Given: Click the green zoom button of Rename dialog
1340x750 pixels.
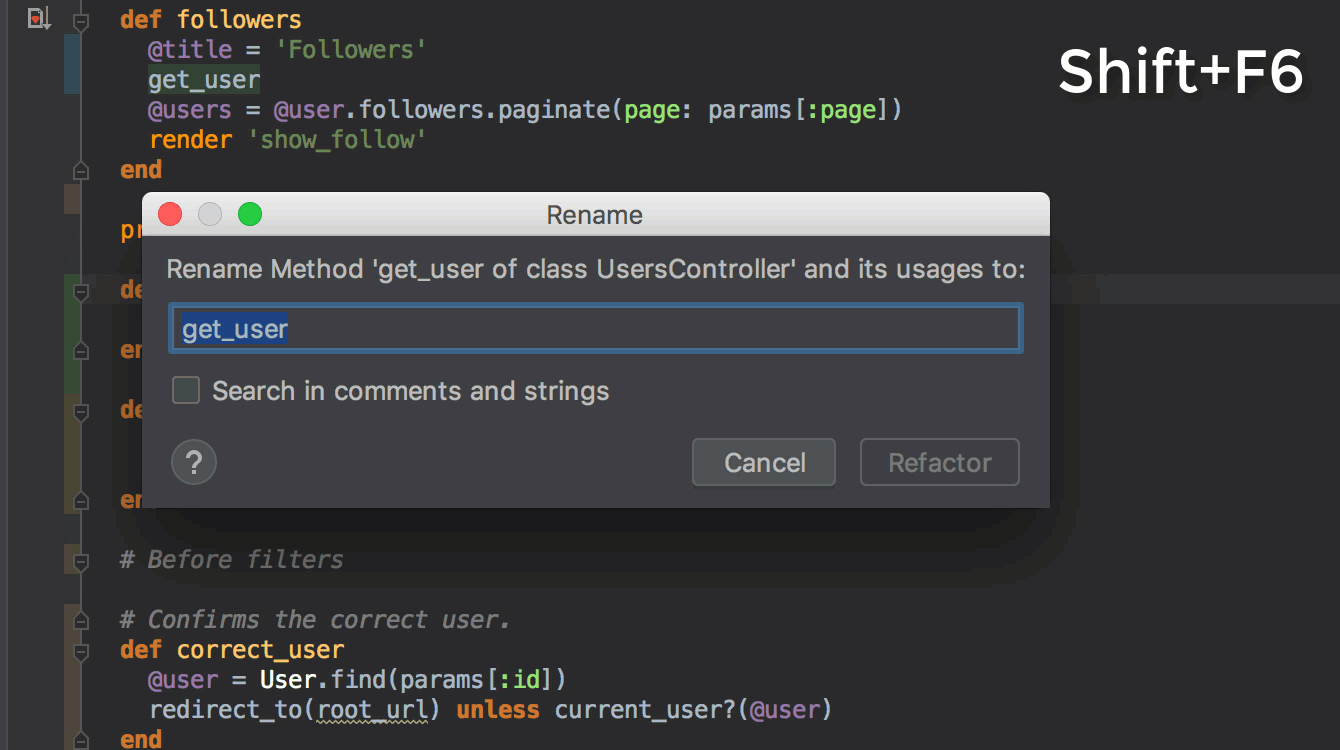Looking at the screenshot, I should [250, 214].
